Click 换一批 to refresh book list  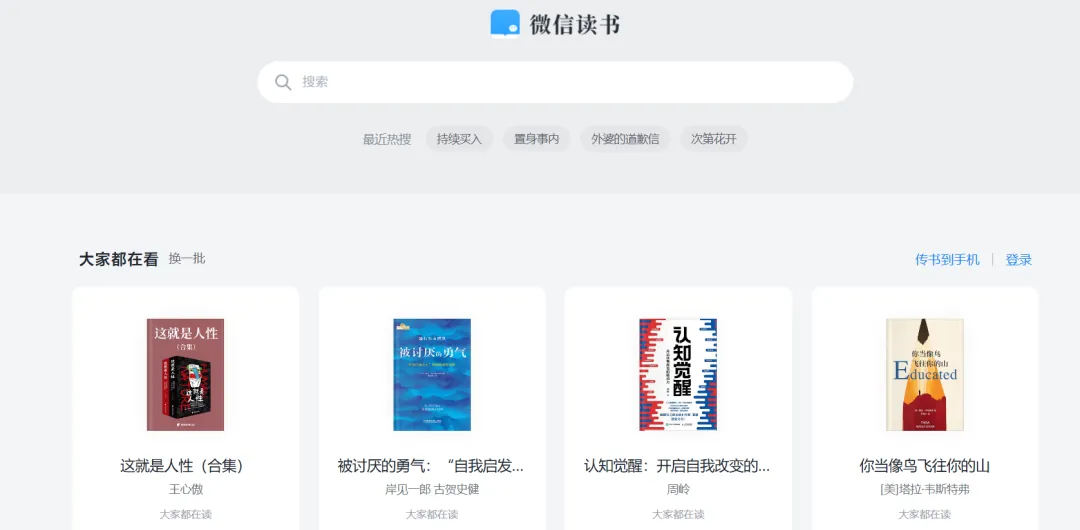(x=187, y=259)
